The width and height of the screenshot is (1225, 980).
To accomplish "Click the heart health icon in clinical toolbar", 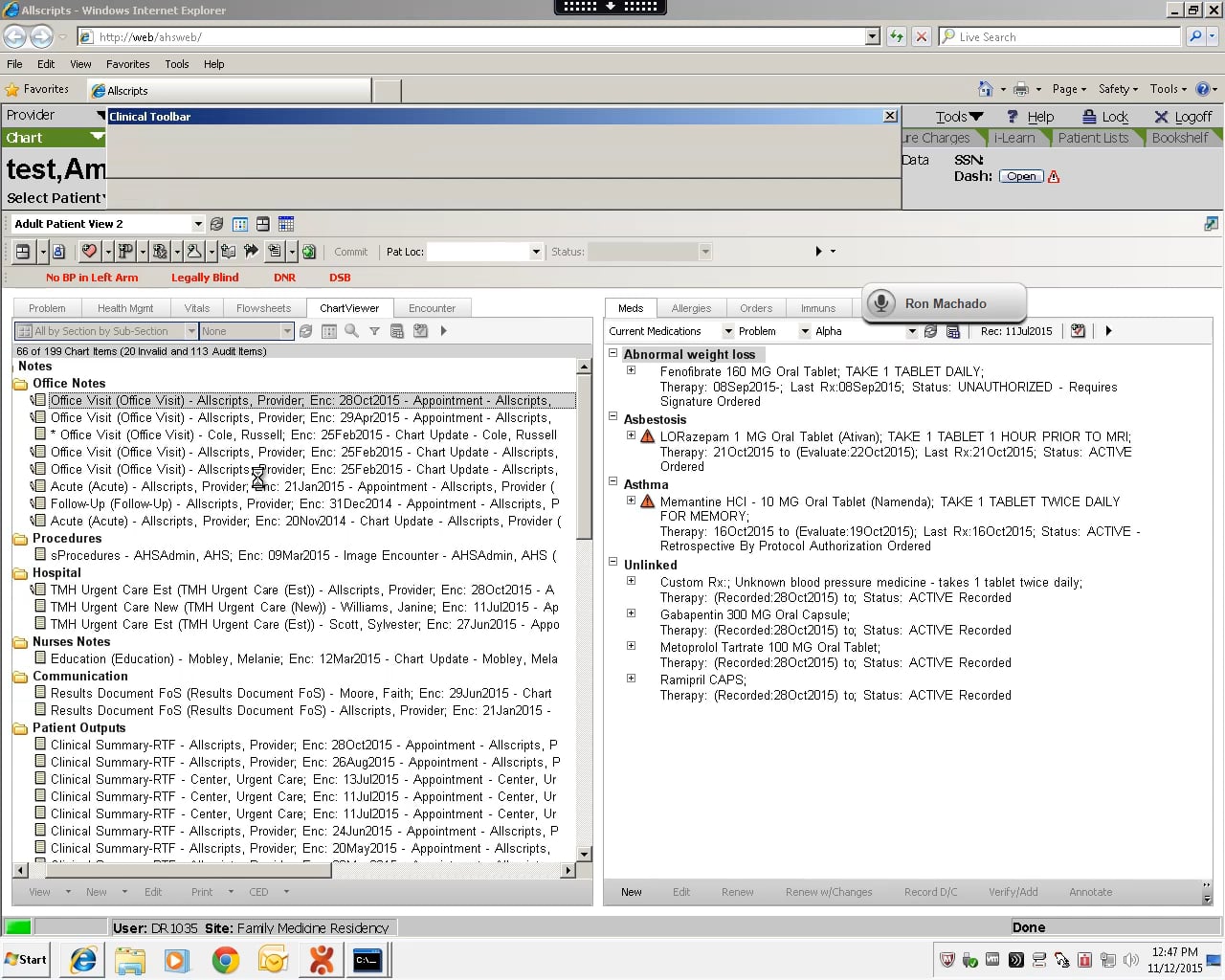I will click(89, 252).
